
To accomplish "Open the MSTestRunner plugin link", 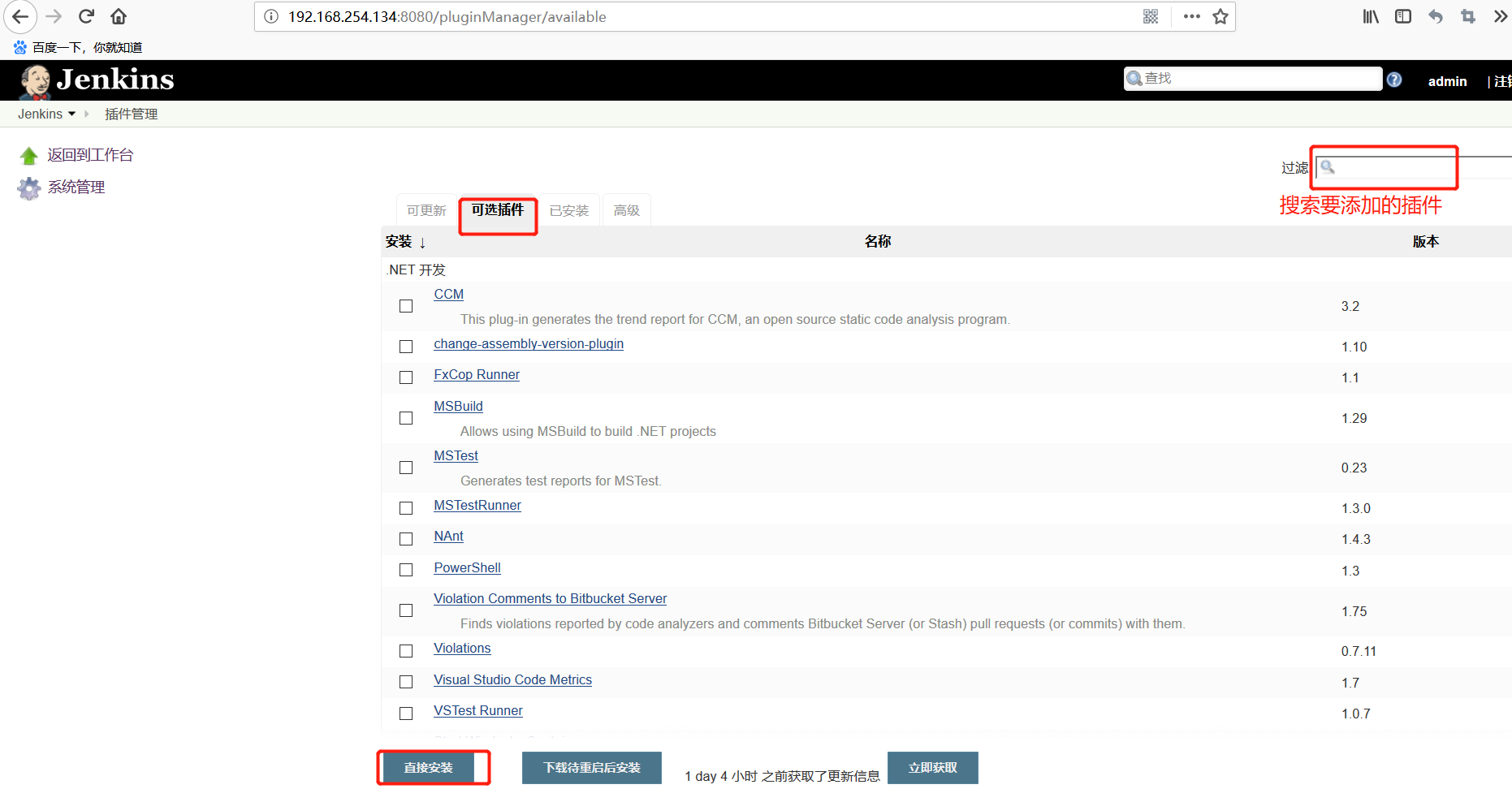I will click(x=477, y=506).
